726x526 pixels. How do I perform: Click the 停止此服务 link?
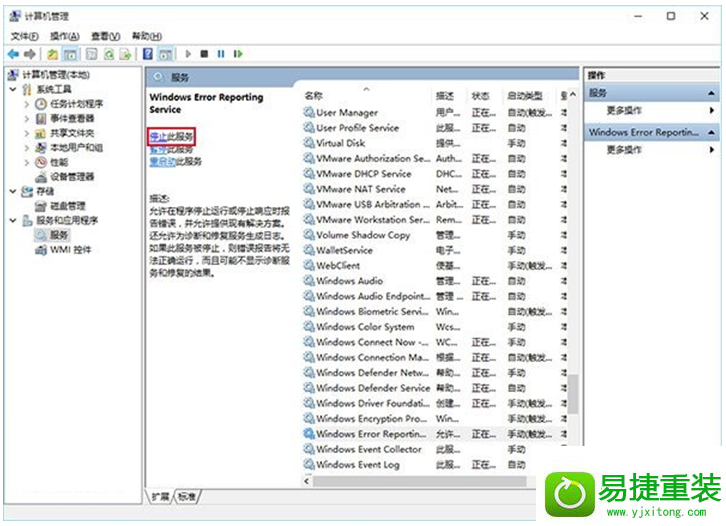(x=171, y=137)
